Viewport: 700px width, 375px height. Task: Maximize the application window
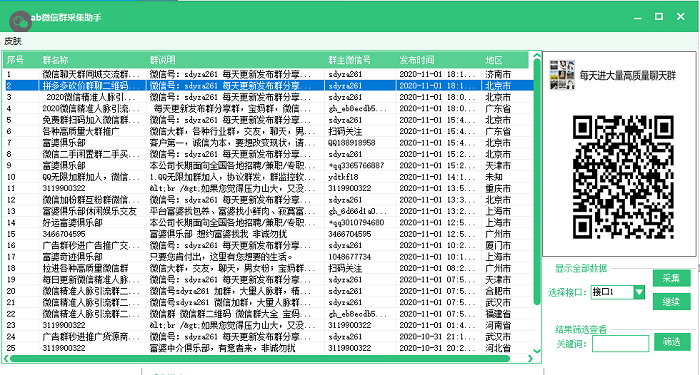click(x=658, y=17)
